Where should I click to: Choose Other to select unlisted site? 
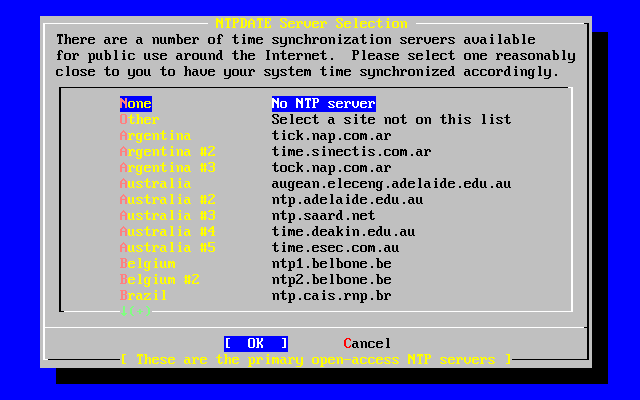tap(139, 120)
